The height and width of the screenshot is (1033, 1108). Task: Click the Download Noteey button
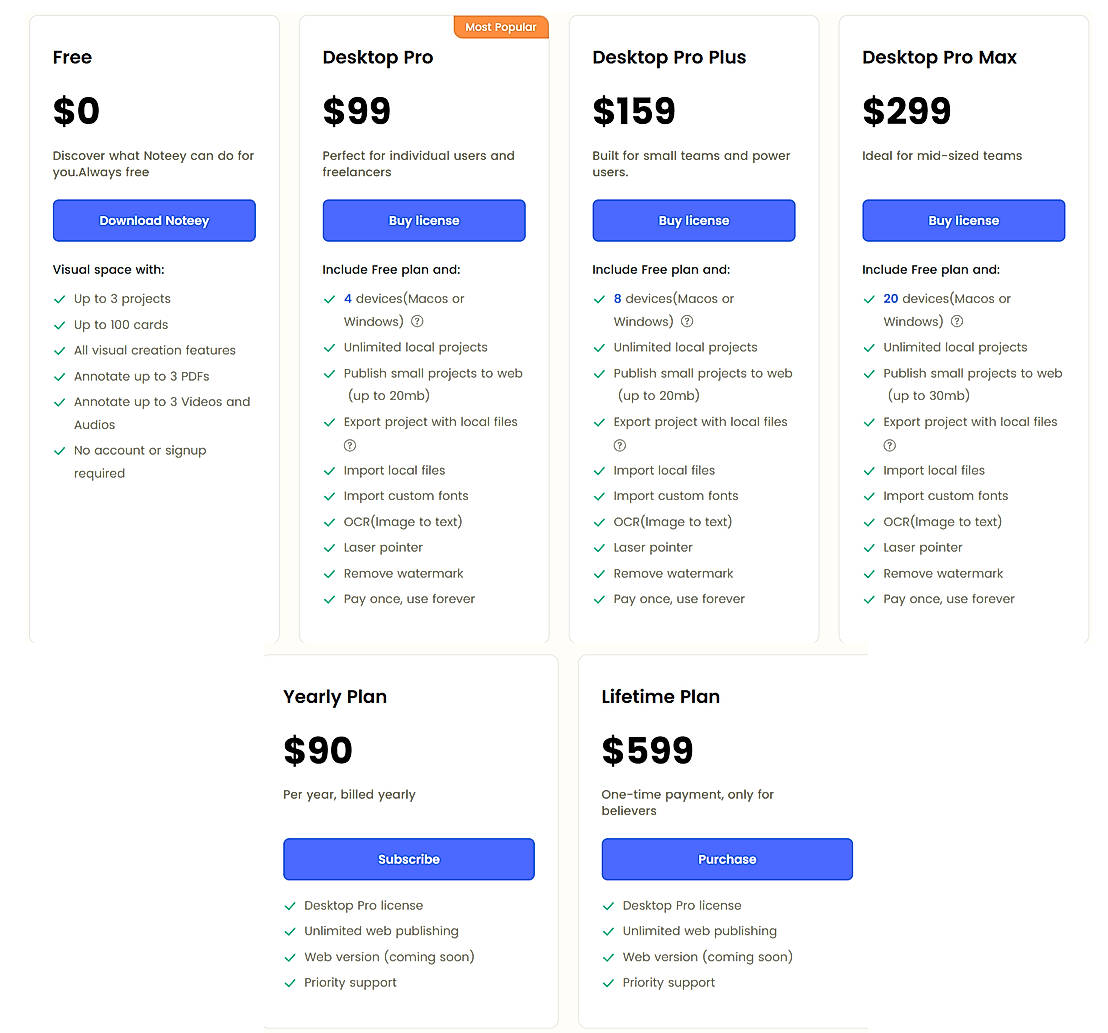(x=154, y=221)
